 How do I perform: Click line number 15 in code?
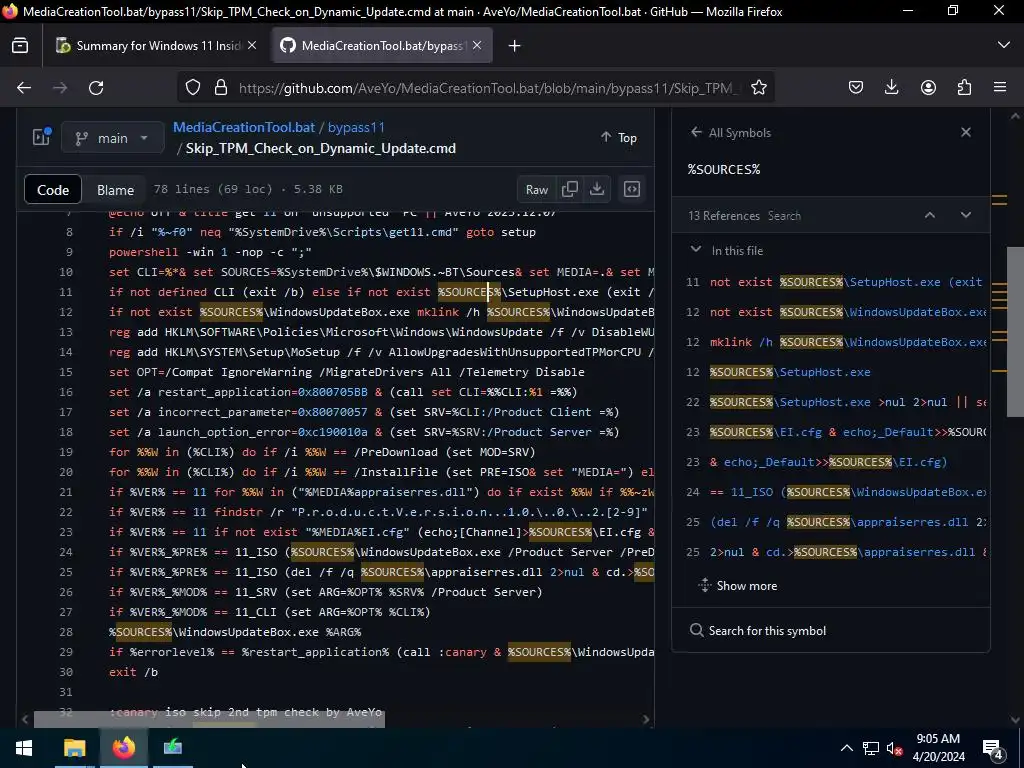click(x=65, y=372)
